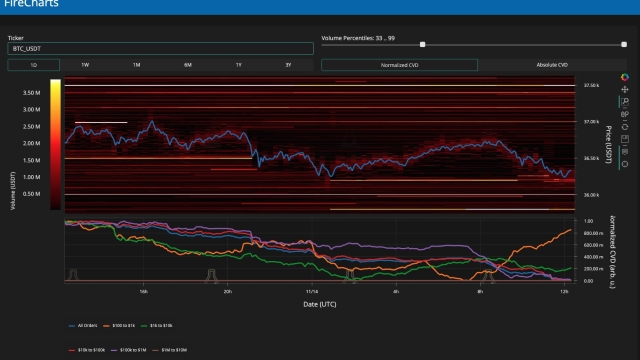Select the Absolute CVD mode
640x360 pixels.
click(552, 65)
